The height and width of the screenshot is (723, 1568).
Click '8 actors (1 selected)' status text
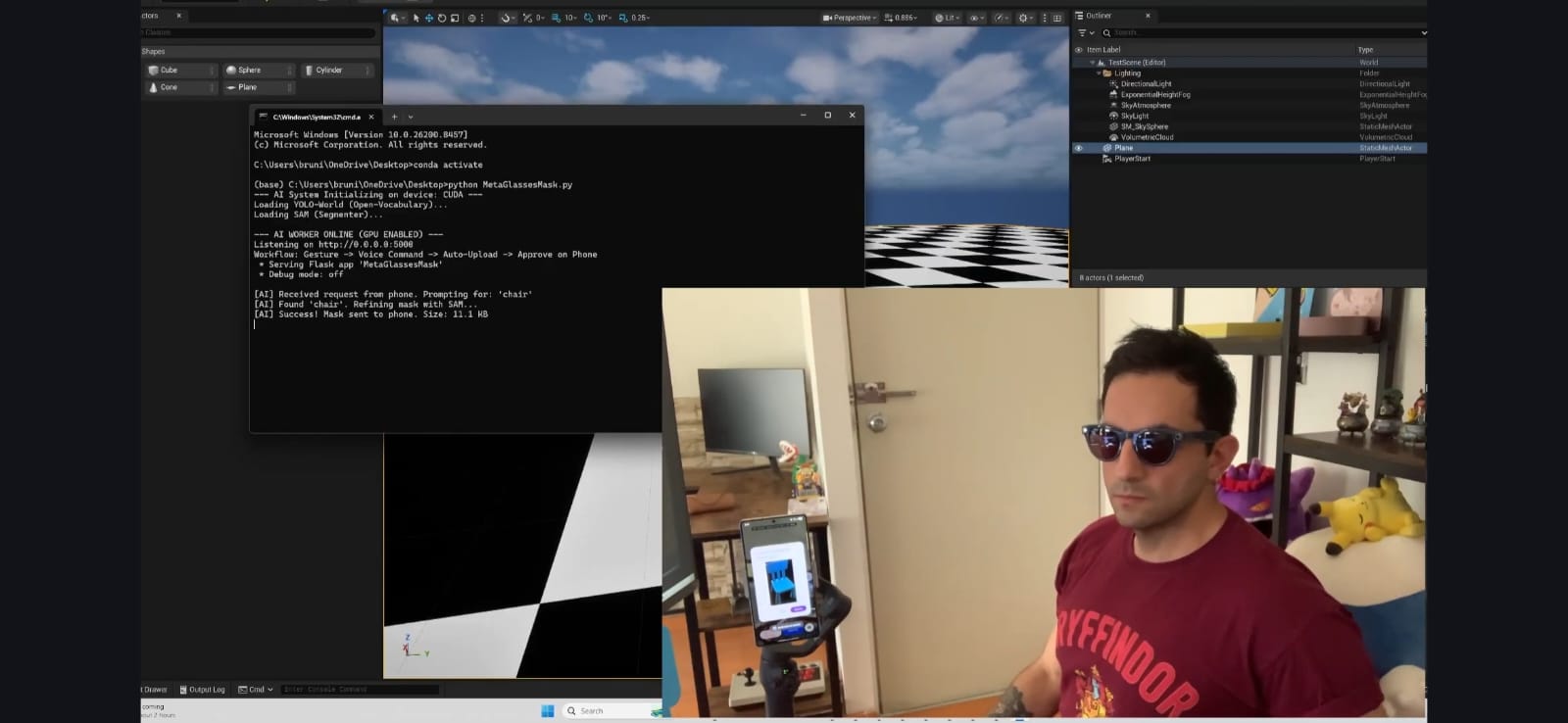[x=1111, y=277]
